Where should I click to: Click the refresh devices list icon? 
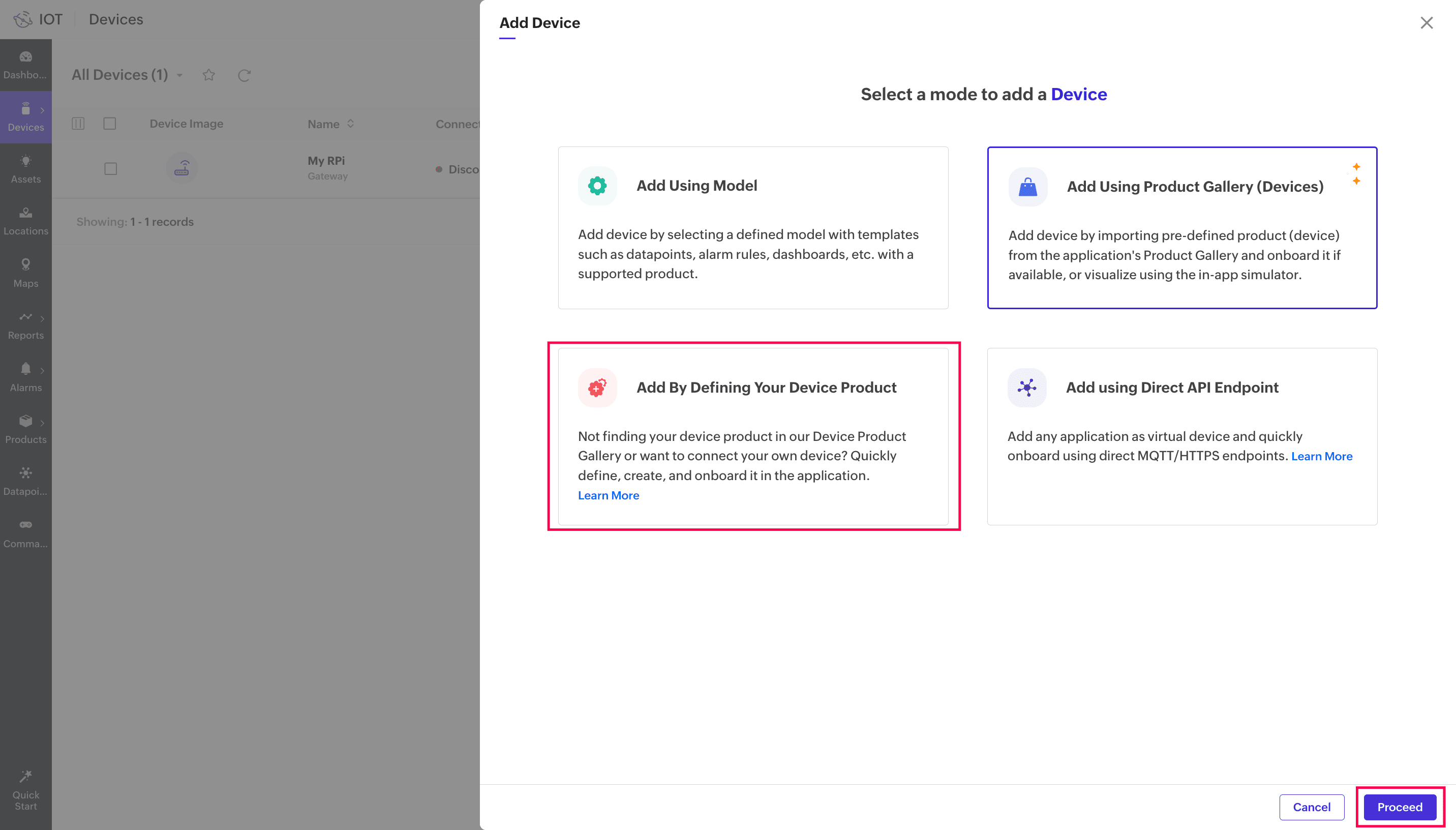tap(245, 75)
